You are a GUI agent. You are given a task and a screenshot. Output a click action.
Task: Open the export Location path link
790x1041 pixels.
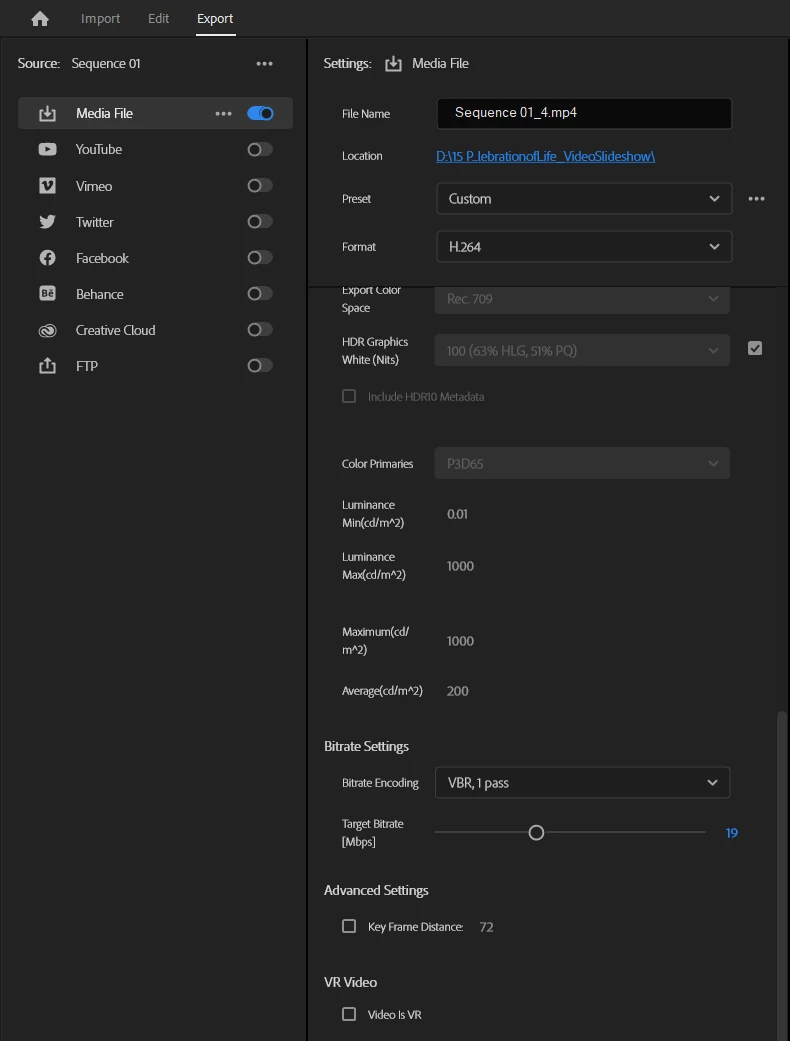click(x=545, y=156)
